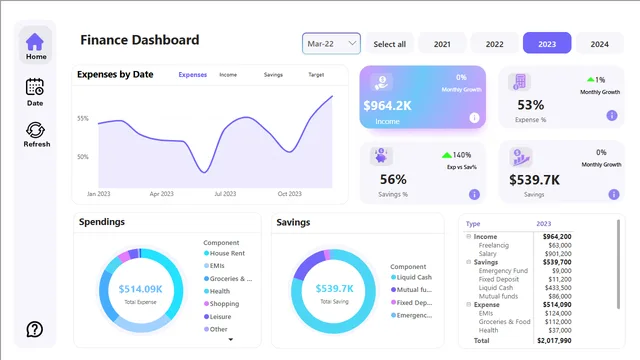Viewport: 640px width, 360px height.
Task: Go to the Home sidebar icon
Action: [x=35, y=46]
